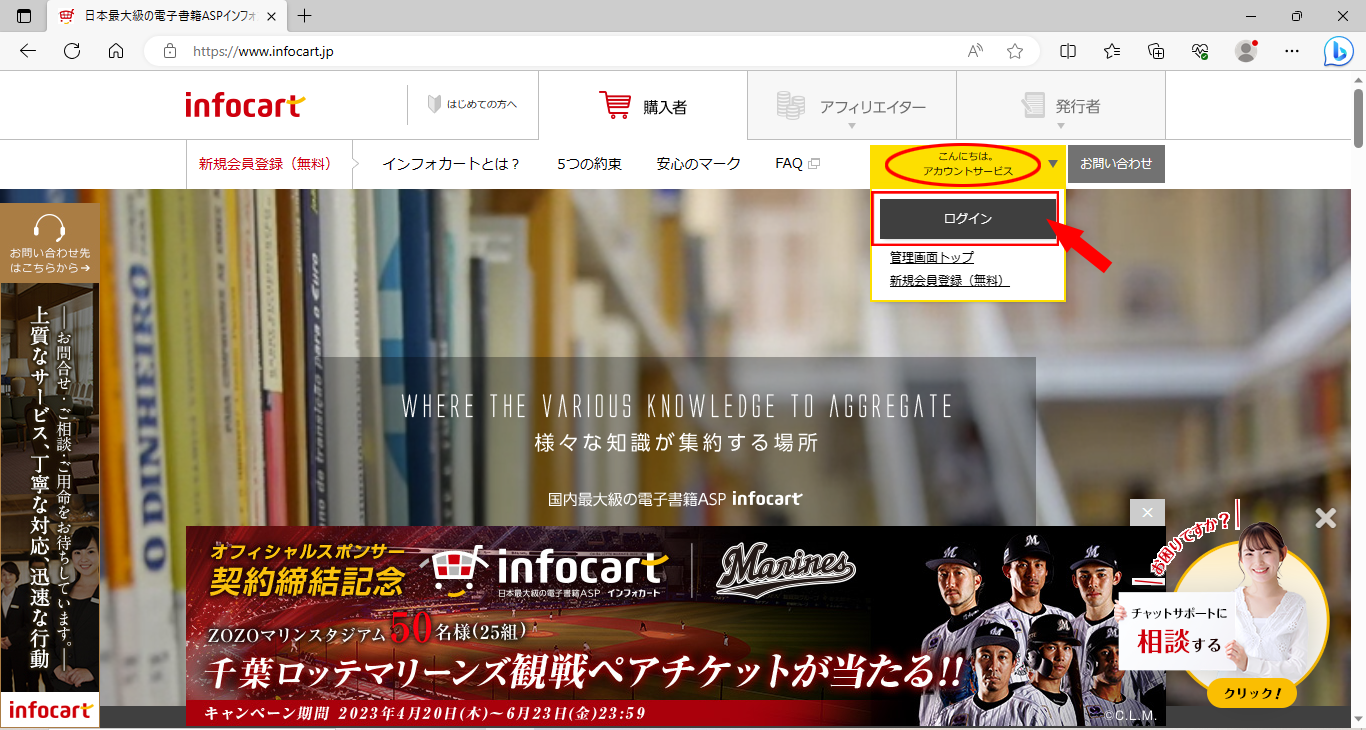The height and width of the screenshot is (730, 1366).
Task: Close the chat support popup
Action: point(1325,518)
